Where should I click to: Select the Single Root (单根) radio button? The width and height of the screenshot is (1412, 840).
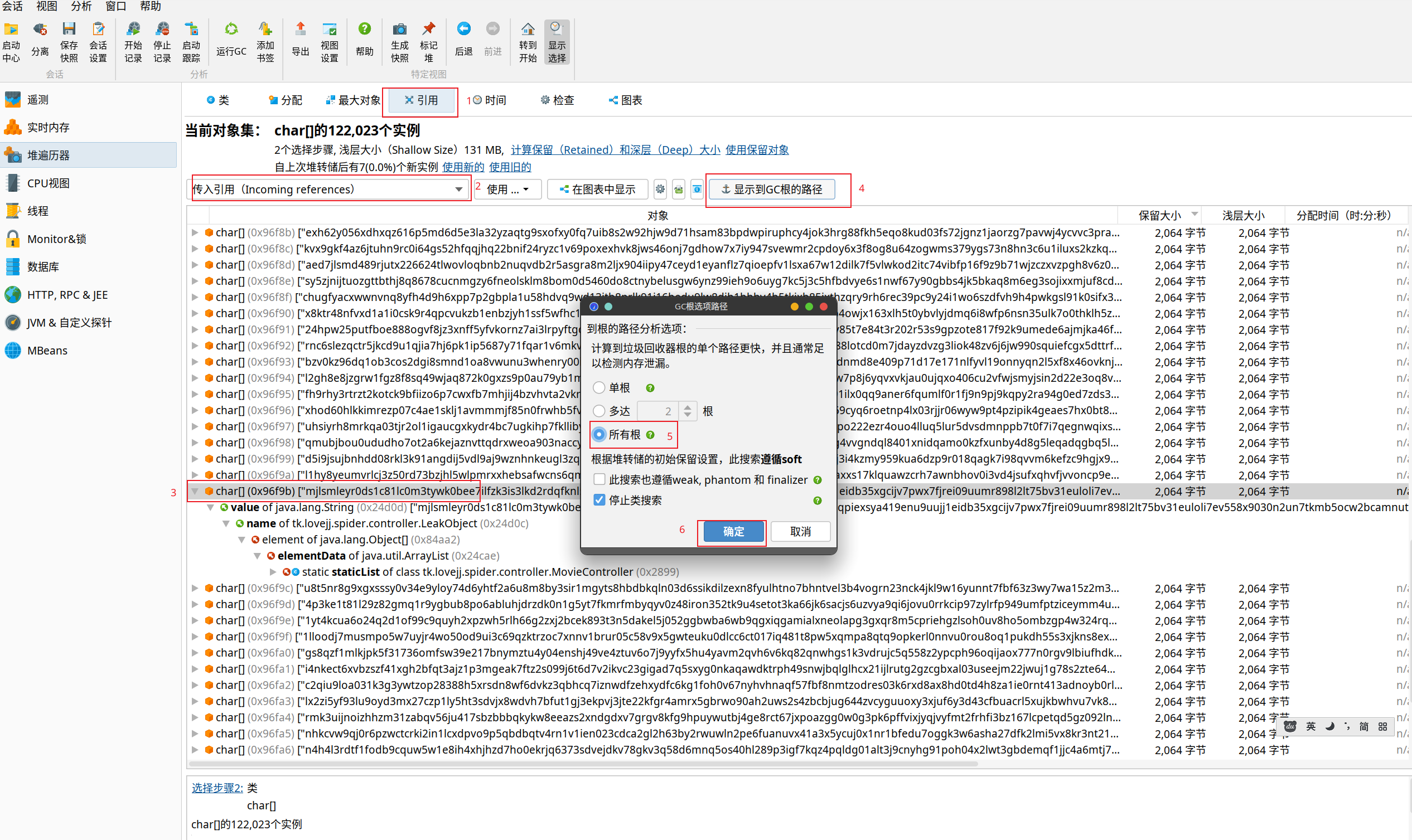click(x=599, y=388)
